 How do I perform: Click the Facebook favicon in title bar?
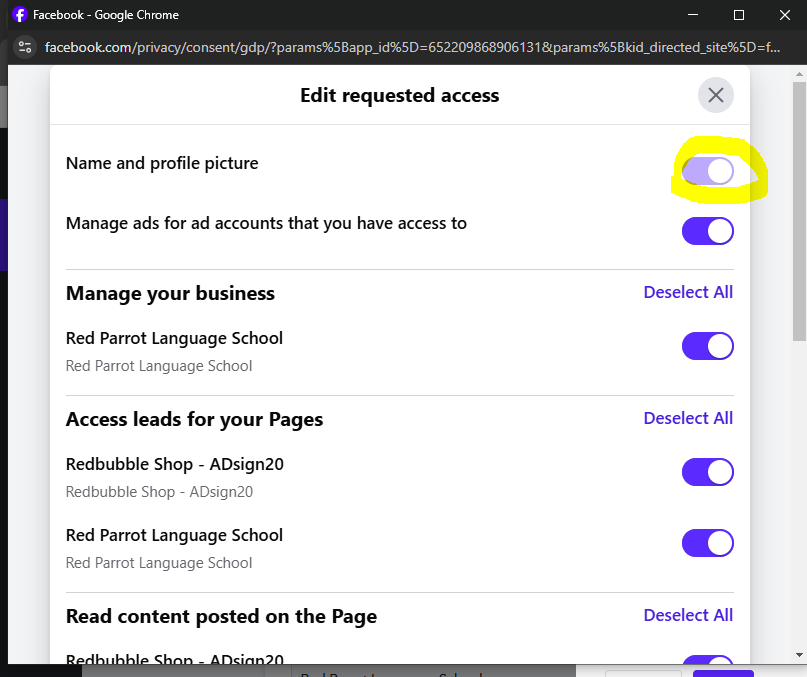pyautogui.click(x=20, y=14)
